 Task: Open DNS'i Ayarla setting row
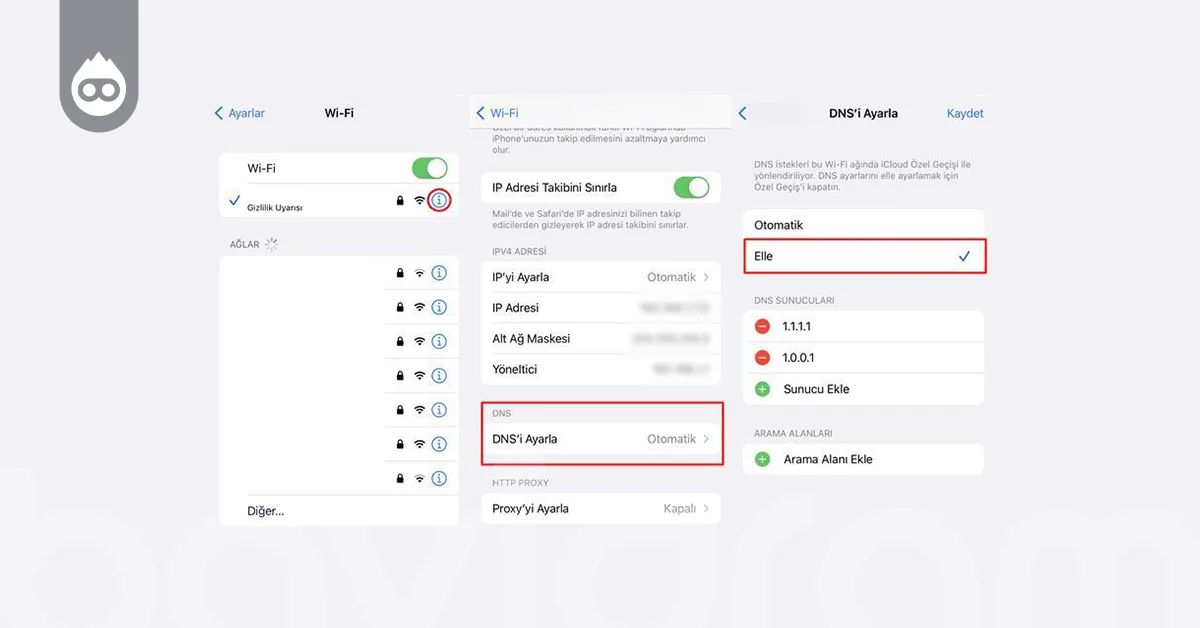coord(601,439)
